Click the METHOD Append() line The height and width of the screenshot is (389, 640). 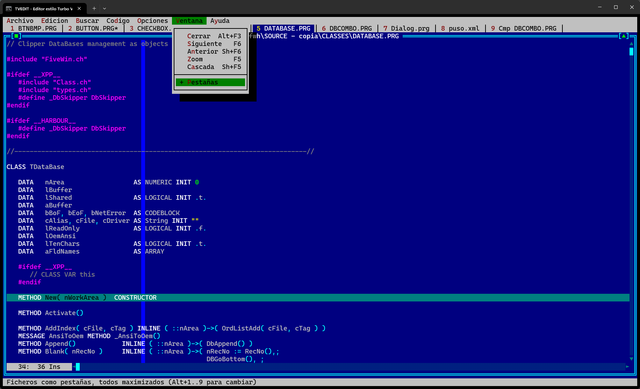tap(135, 344)
